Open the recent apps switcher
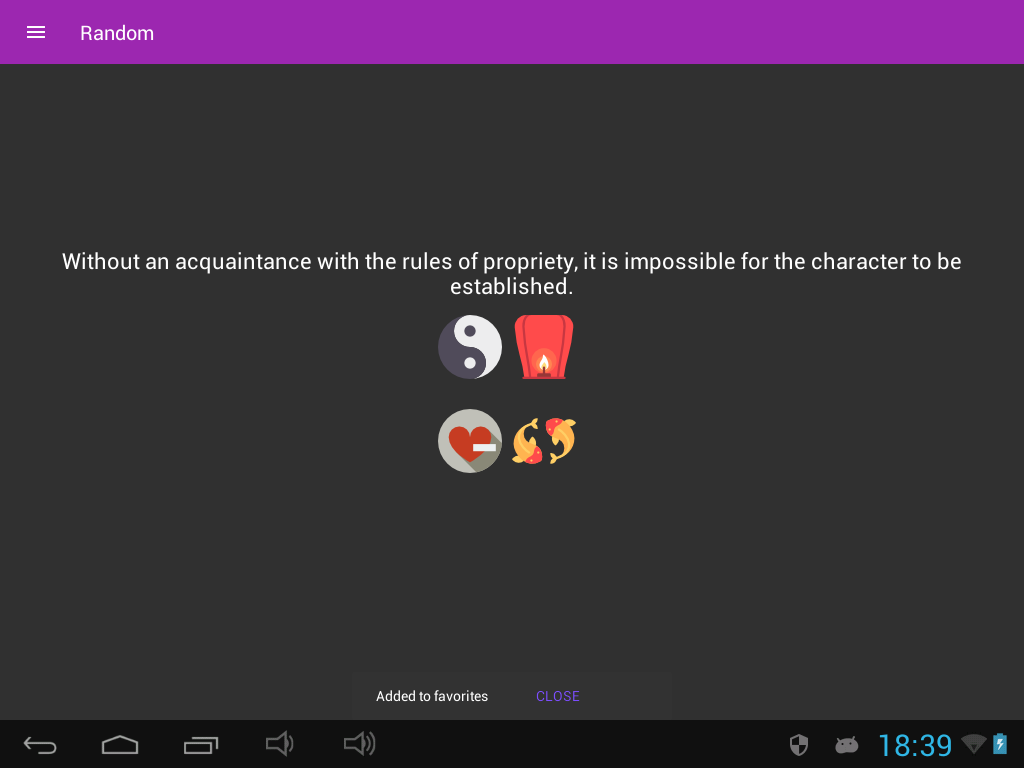The image size is (1024, 768). (x=200, y=744)
